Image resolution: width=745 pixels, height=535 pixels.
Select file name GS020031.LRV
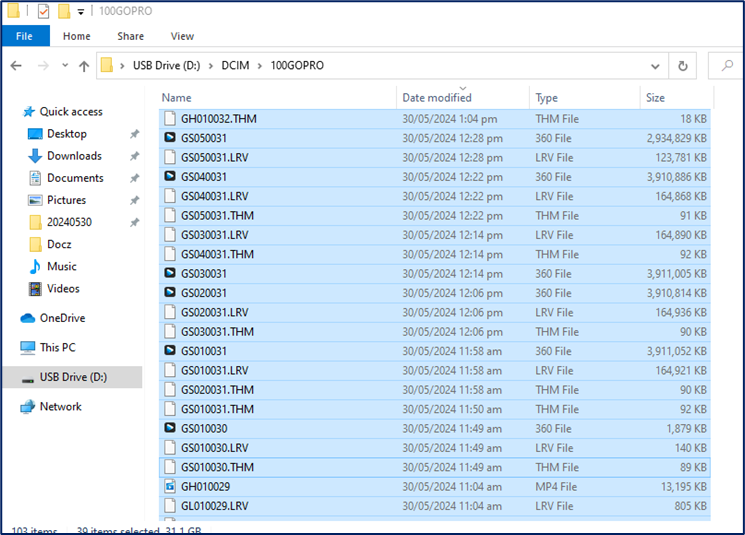click(x=215, y=313)
